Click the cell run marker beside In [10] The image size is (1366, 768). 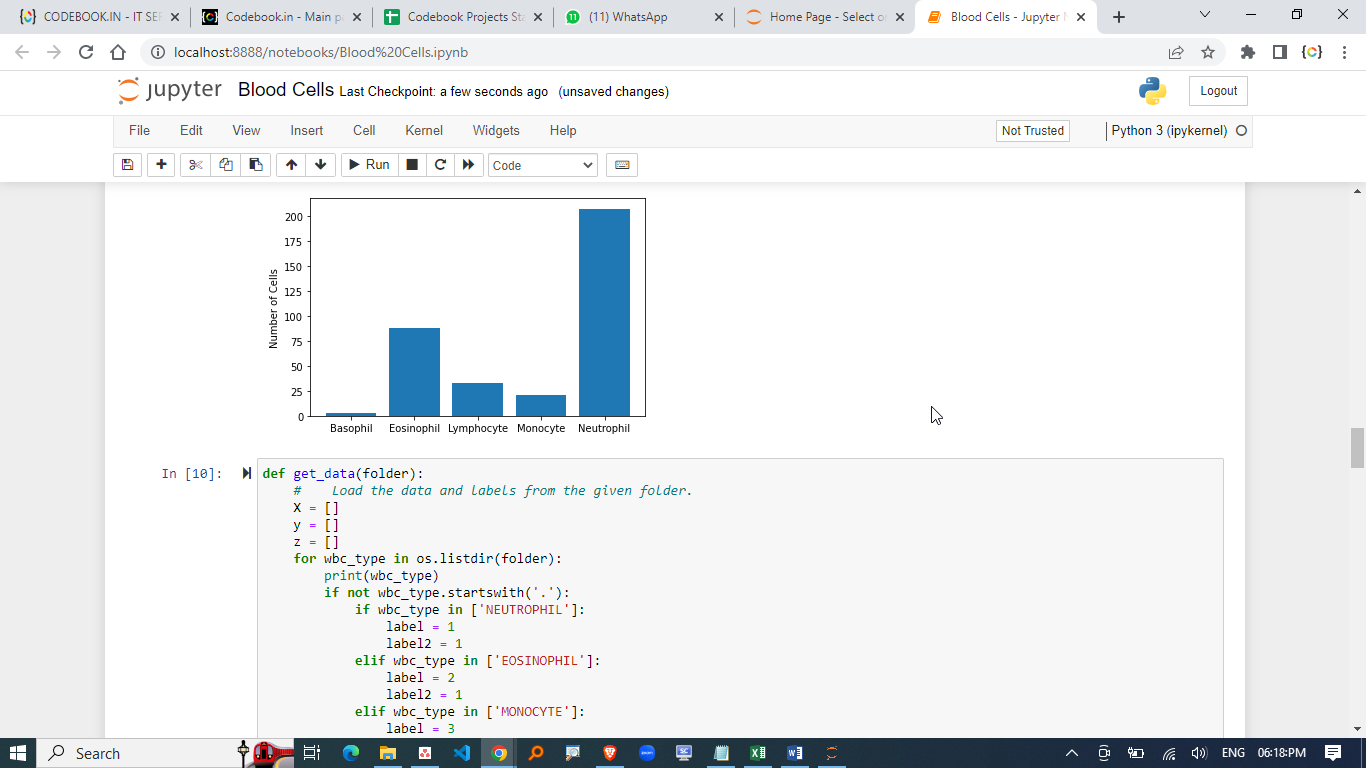(x=246, y=473)
